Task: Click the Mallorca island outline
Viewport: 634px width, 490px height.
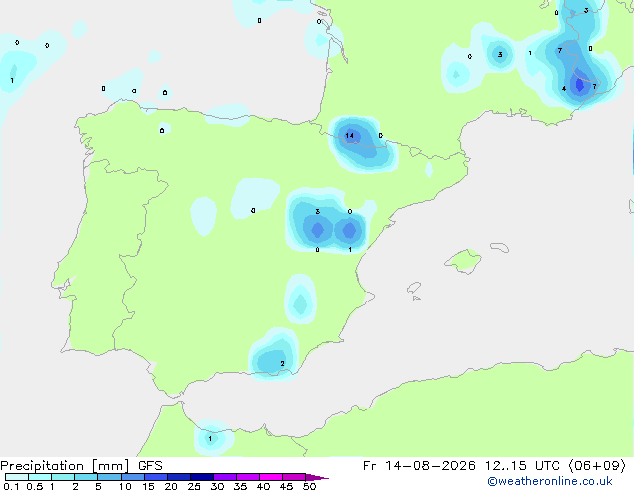Action: point(463,261)
